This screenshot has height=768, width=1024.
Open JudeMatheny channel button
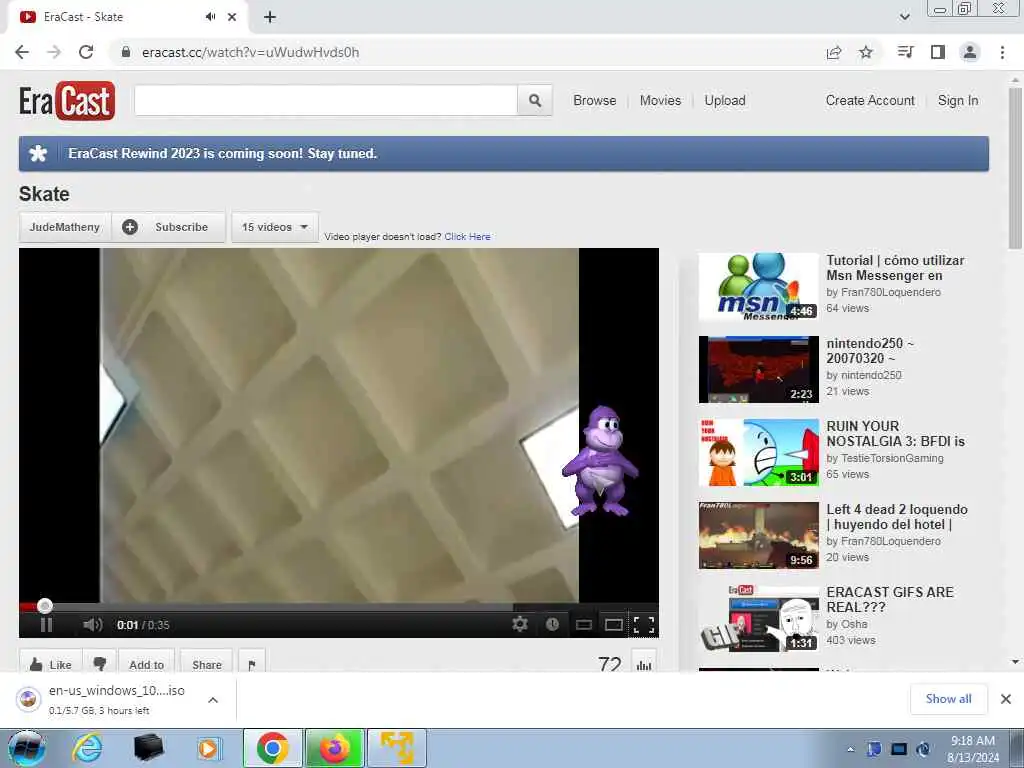coord(65,227)
